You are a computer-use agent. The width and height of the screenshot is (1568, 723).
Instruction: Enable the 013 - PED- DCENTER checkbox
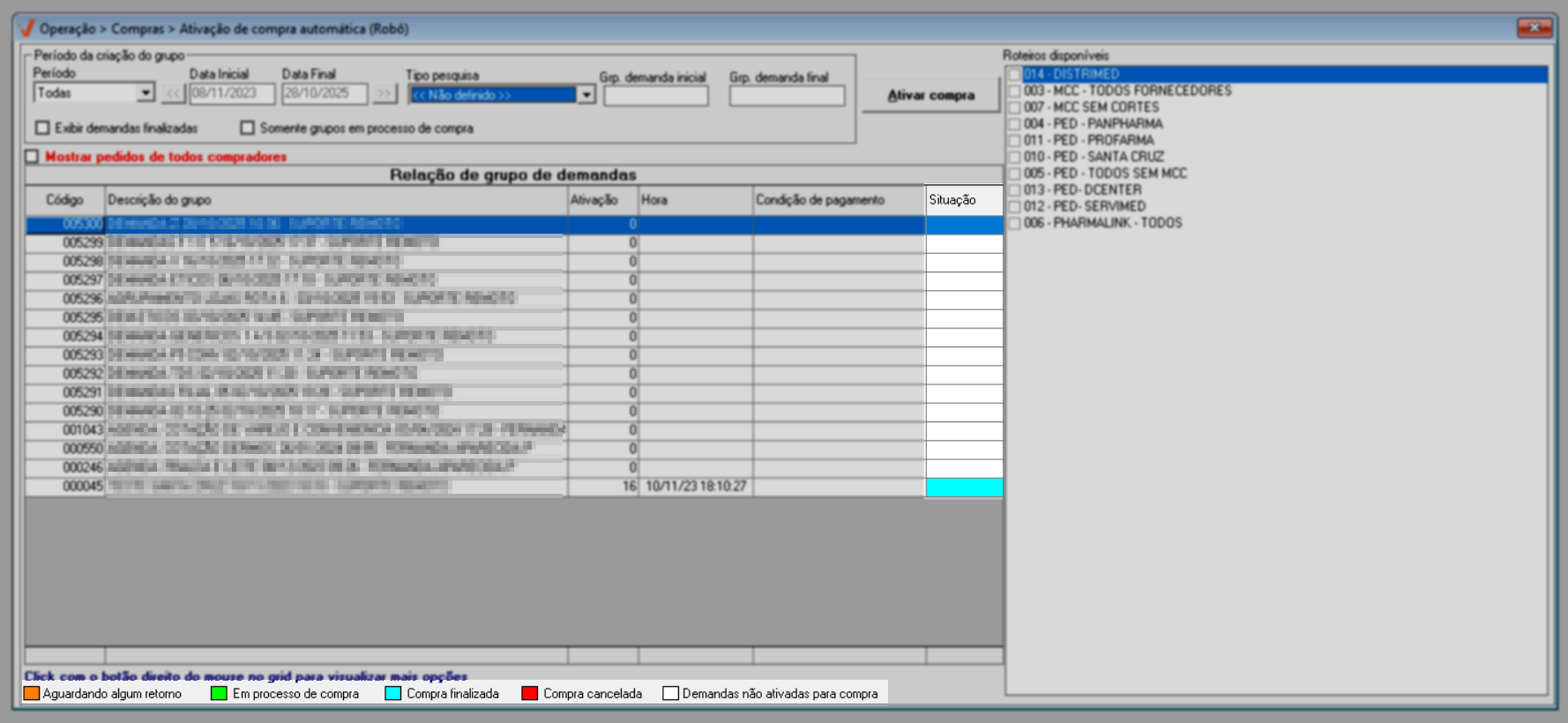pos(1014,190)
